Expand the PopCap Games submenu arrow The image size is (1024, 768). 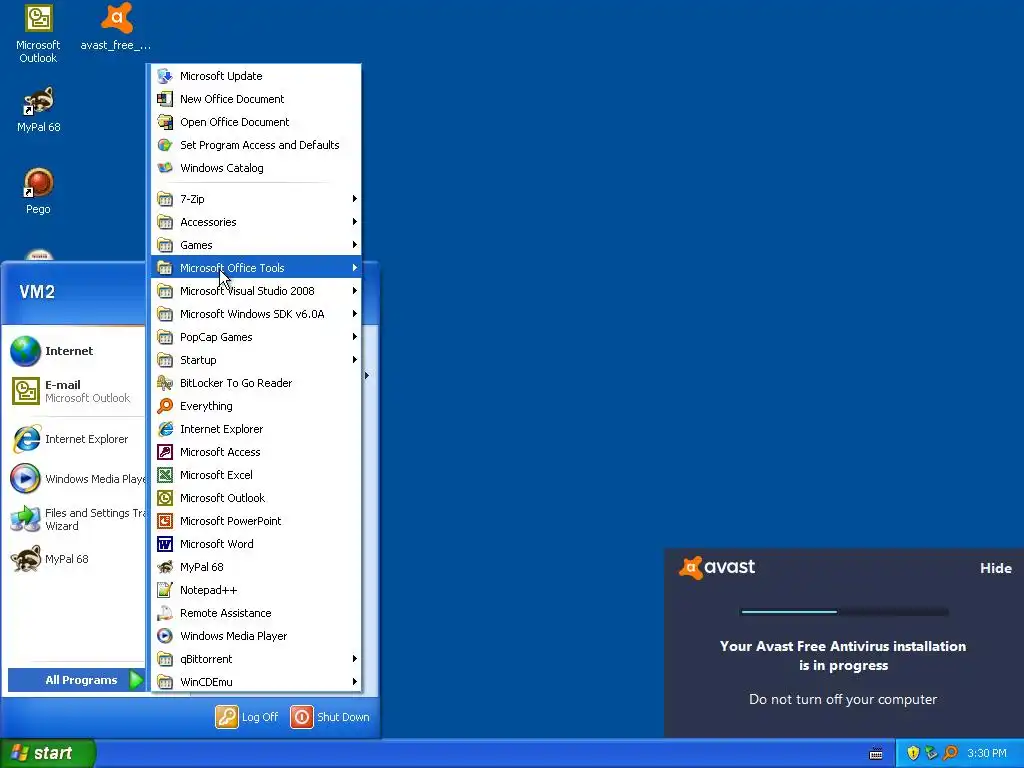pyautogui.click(x=355, y=337)
